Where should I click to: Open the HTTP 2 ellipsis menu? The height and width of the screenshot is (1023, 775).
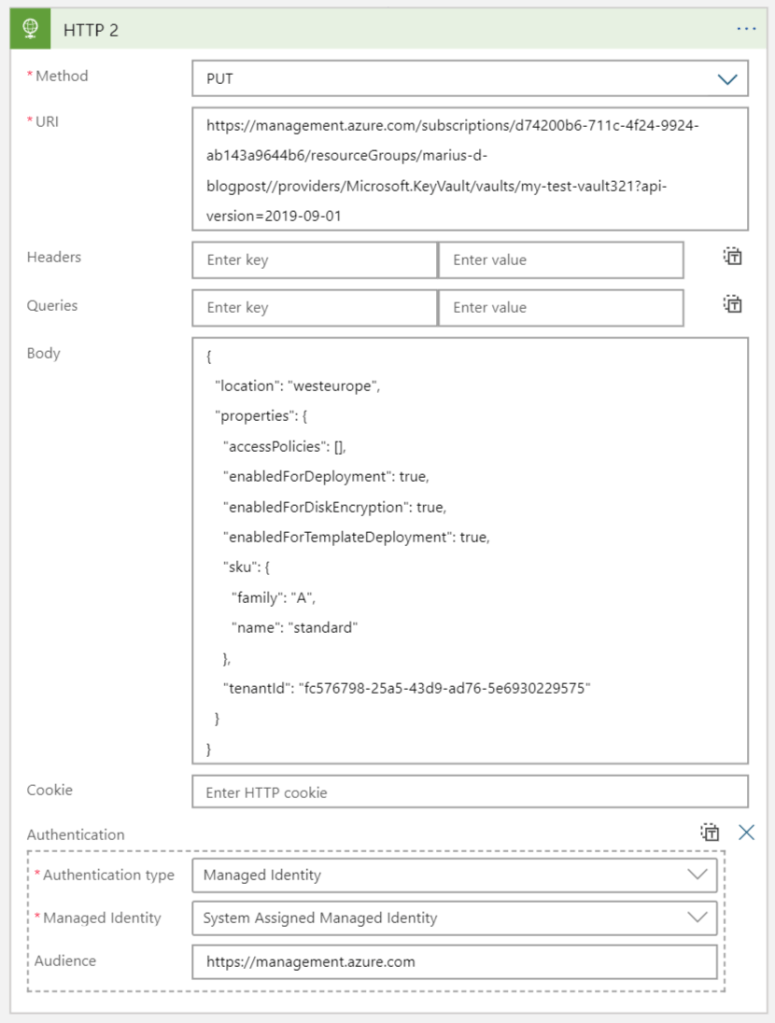coord(746,29)
